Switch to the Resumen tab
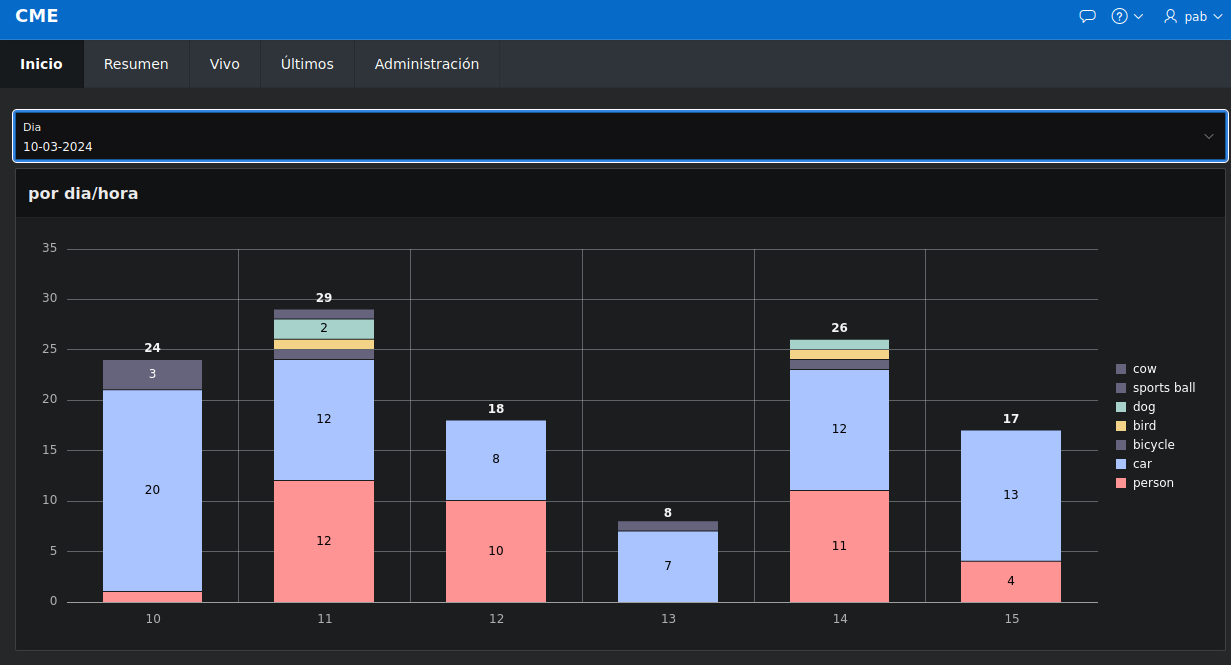The image size is (1231, 665). [136, 63]
